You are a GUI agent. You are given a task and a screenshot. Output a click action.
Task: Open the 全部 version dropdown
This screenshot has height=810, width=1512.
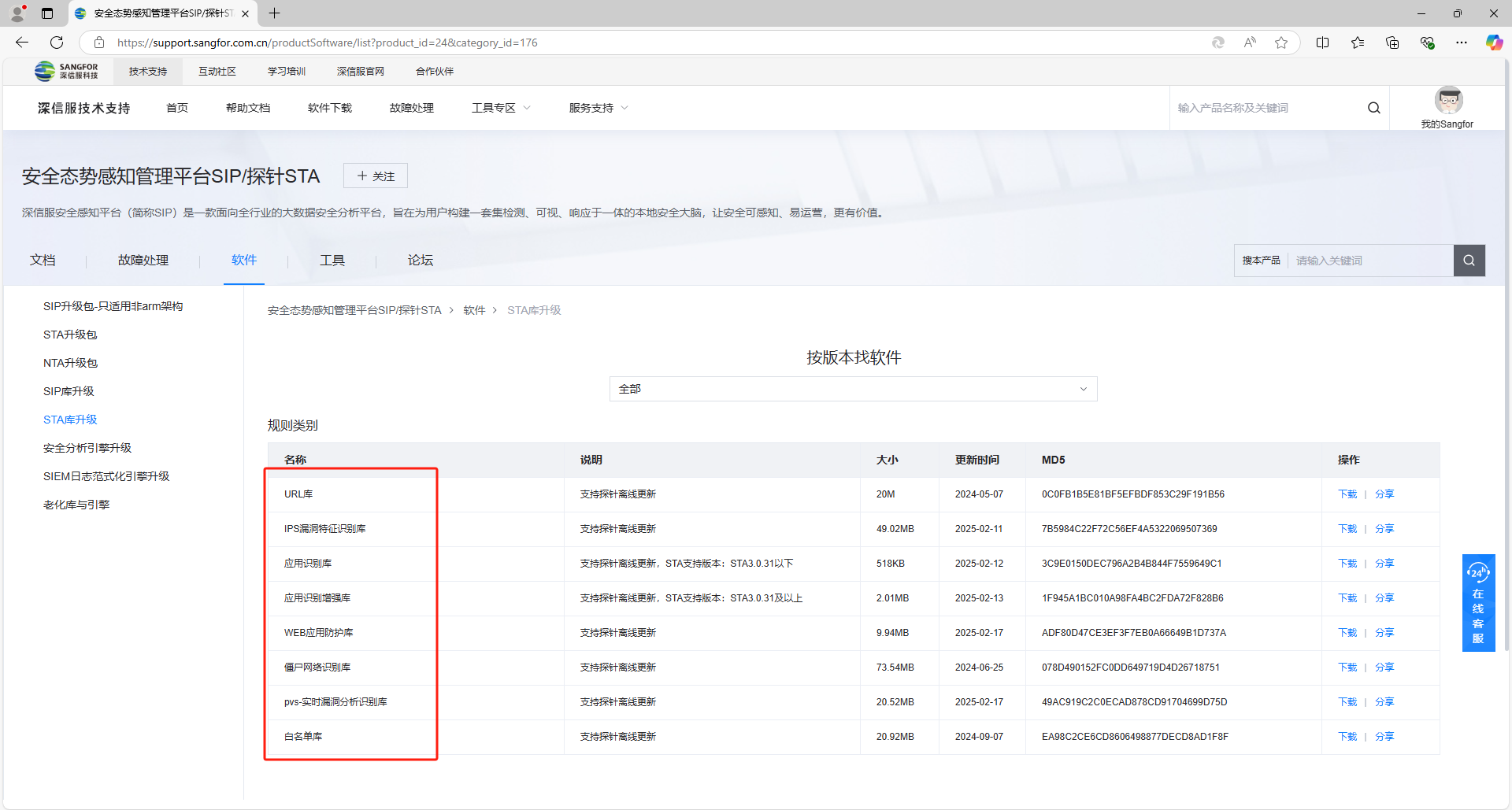click(x=853, y=389)
